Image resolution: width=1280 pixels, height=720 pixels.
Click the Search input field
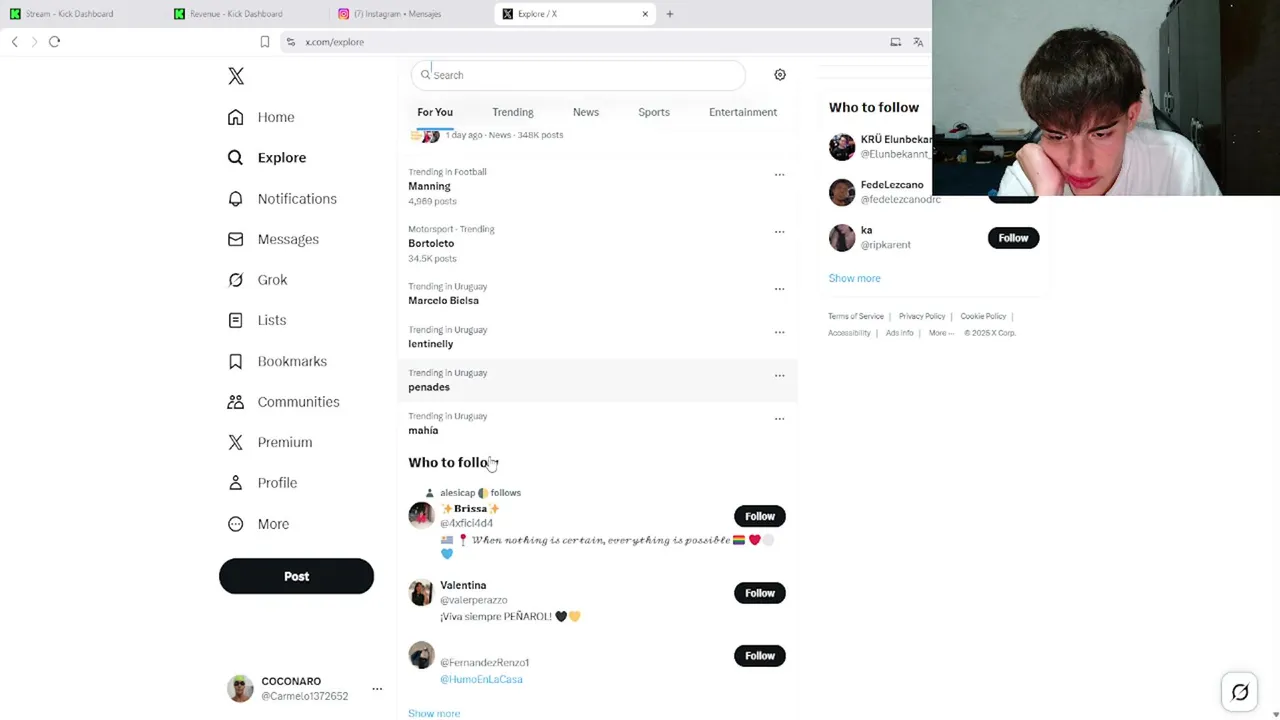[578, 75]
